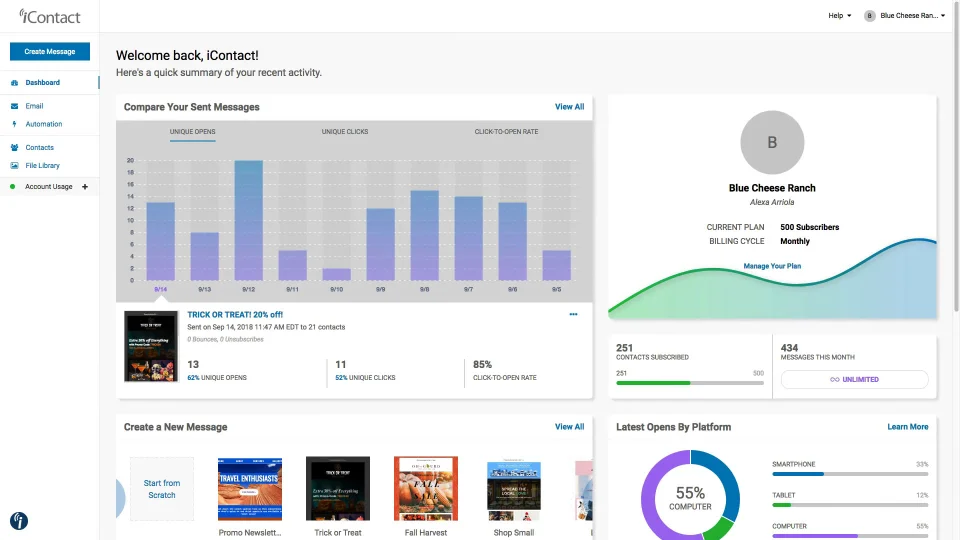Open Email in the sidebar
Image resolution: width=960 pixels, height=540 pixels.
[34, 106]
